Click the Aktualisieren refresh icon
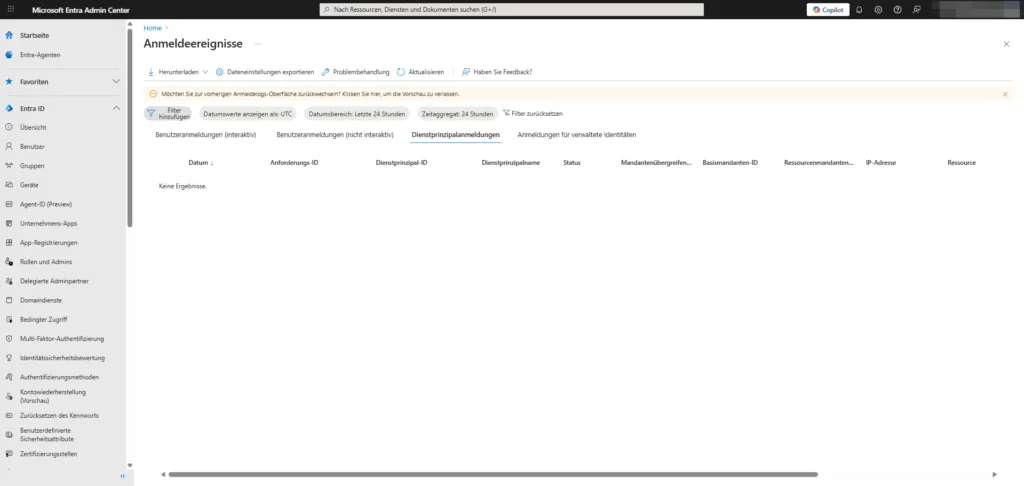This screenshot has width=1024, height=486. point(401,72)
